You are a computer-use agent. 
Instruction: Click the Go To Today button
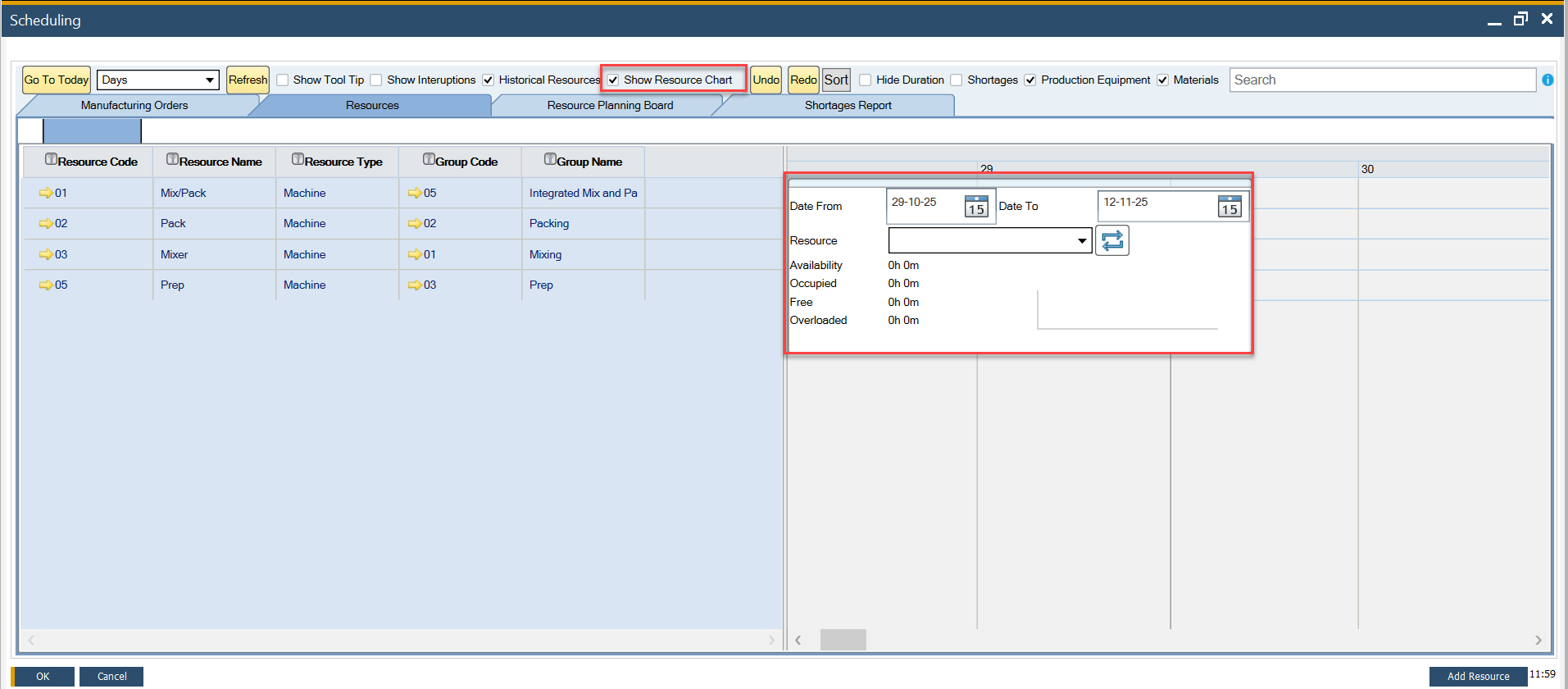click(x=56, y=80)
